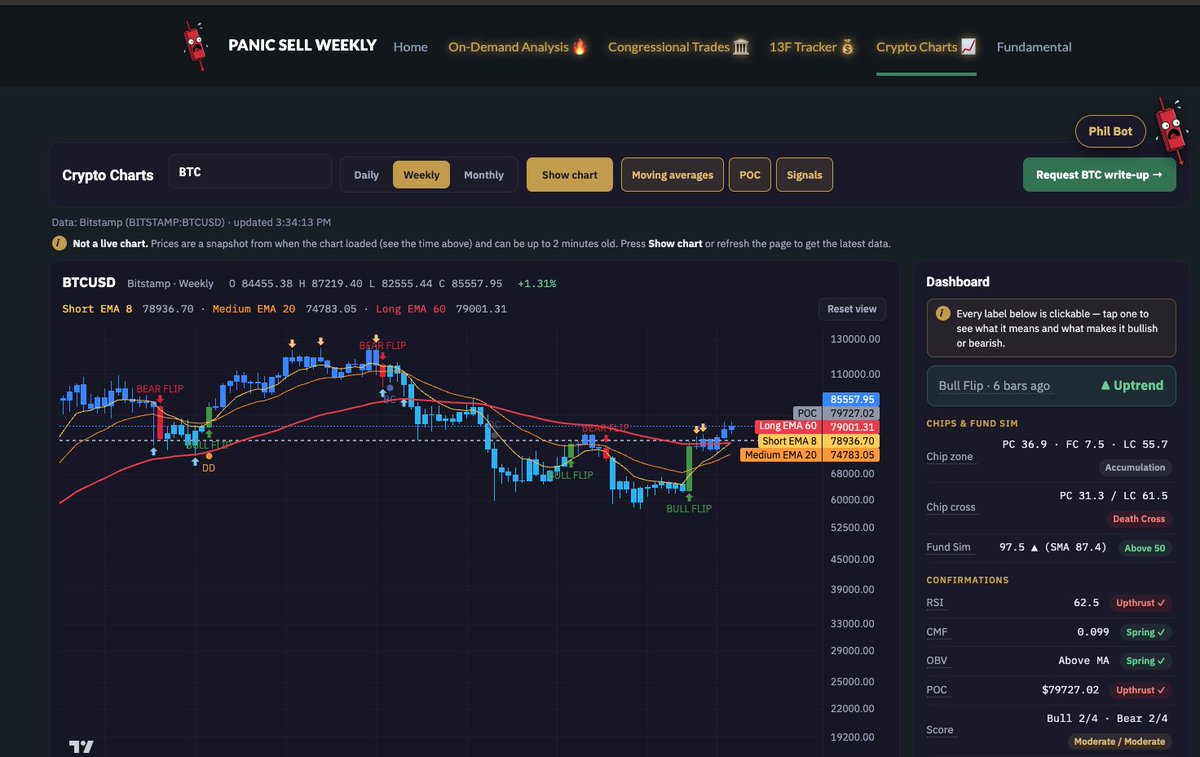Click the Death Cross badge
The width and height of the screenshot is (1200, 757).
pos(1139,519)
